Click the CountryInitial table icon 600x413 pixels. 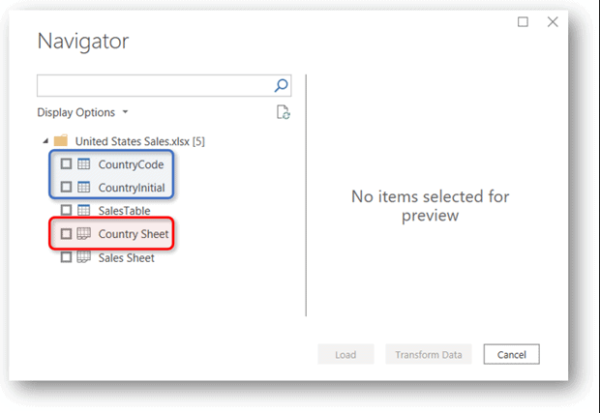pos(84,187)
